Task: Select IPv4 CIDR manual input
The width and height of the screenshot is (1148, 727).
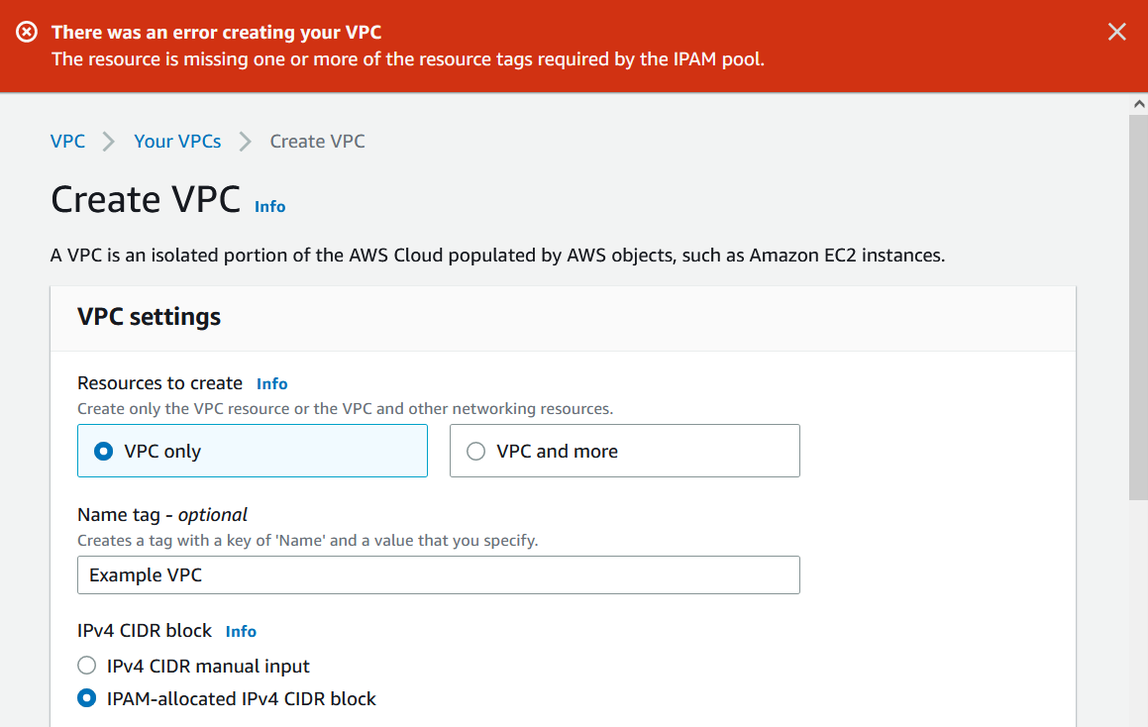Action: click(x=87, y=665)
